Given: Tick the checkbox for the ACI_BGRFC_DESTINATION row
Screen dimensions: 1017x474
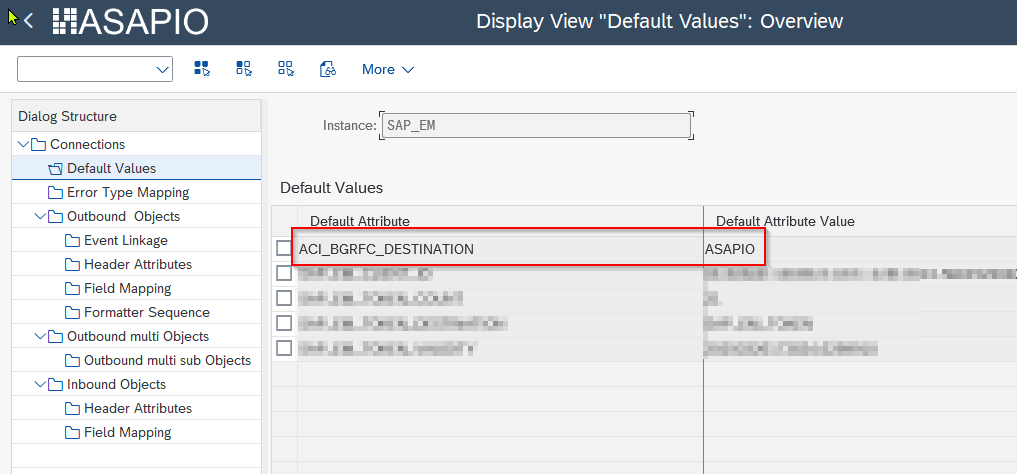Looking at the screenshot, I should tap(284, 248).
